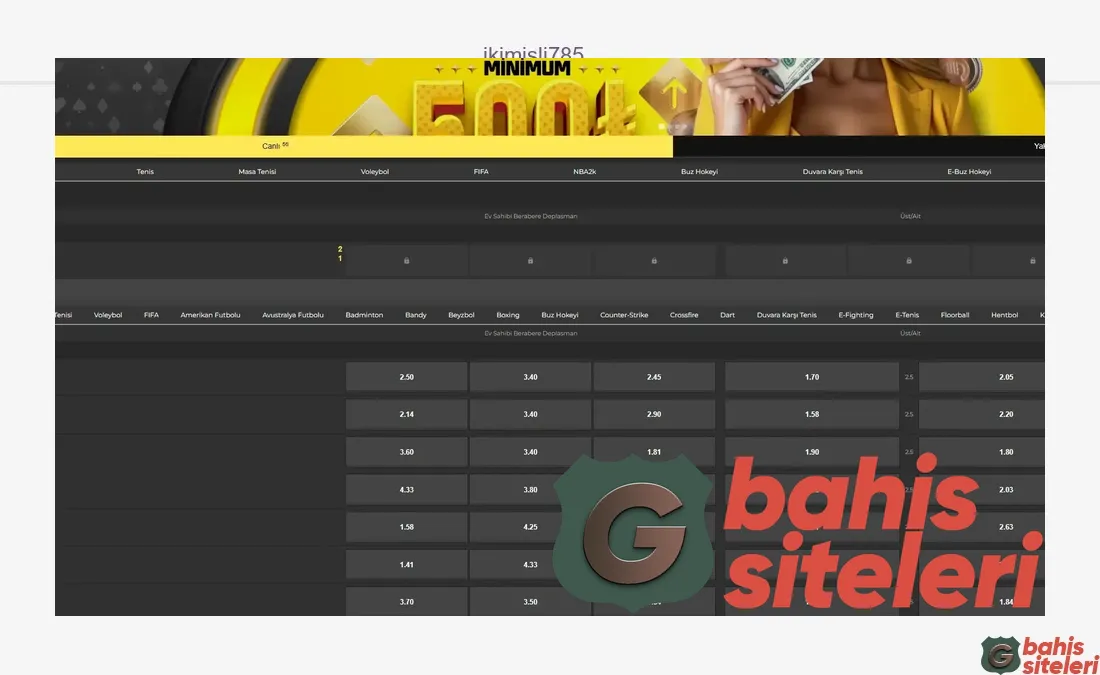Select the 1.41 odds button

pyautogui.click(x=406, y=565)
